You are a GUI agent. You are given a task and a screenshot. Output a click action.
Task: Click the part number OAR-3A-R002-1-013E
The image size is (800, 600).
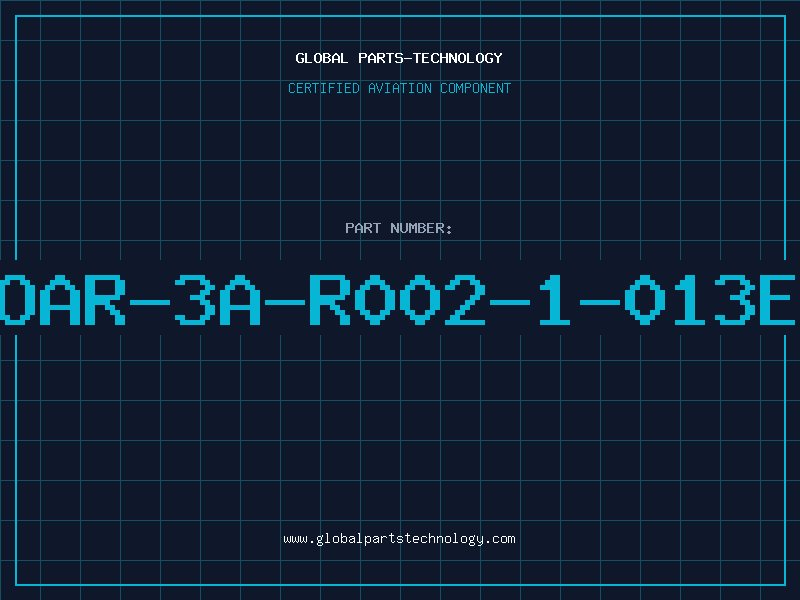point(397,300)
